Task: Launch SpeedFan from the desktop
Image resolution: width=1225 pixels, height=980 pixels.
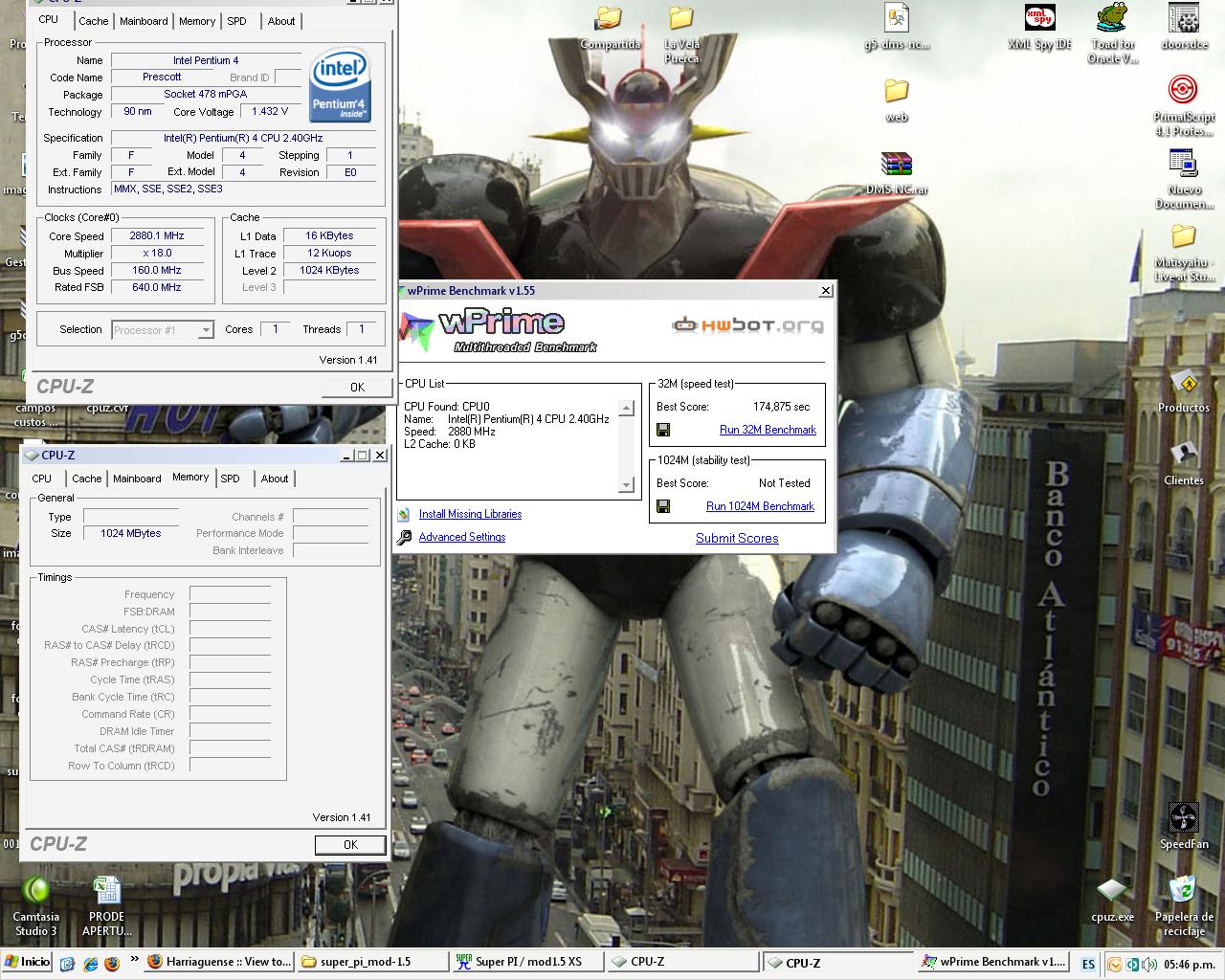Action: pyautogui.click(x=1184, y=827)
